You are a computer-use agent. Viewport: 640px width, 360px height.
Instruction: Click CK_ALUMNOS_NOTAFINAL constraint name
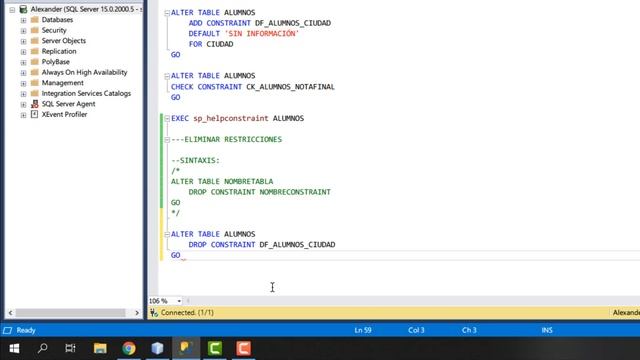pyautogui.click(x=290, y=87)
